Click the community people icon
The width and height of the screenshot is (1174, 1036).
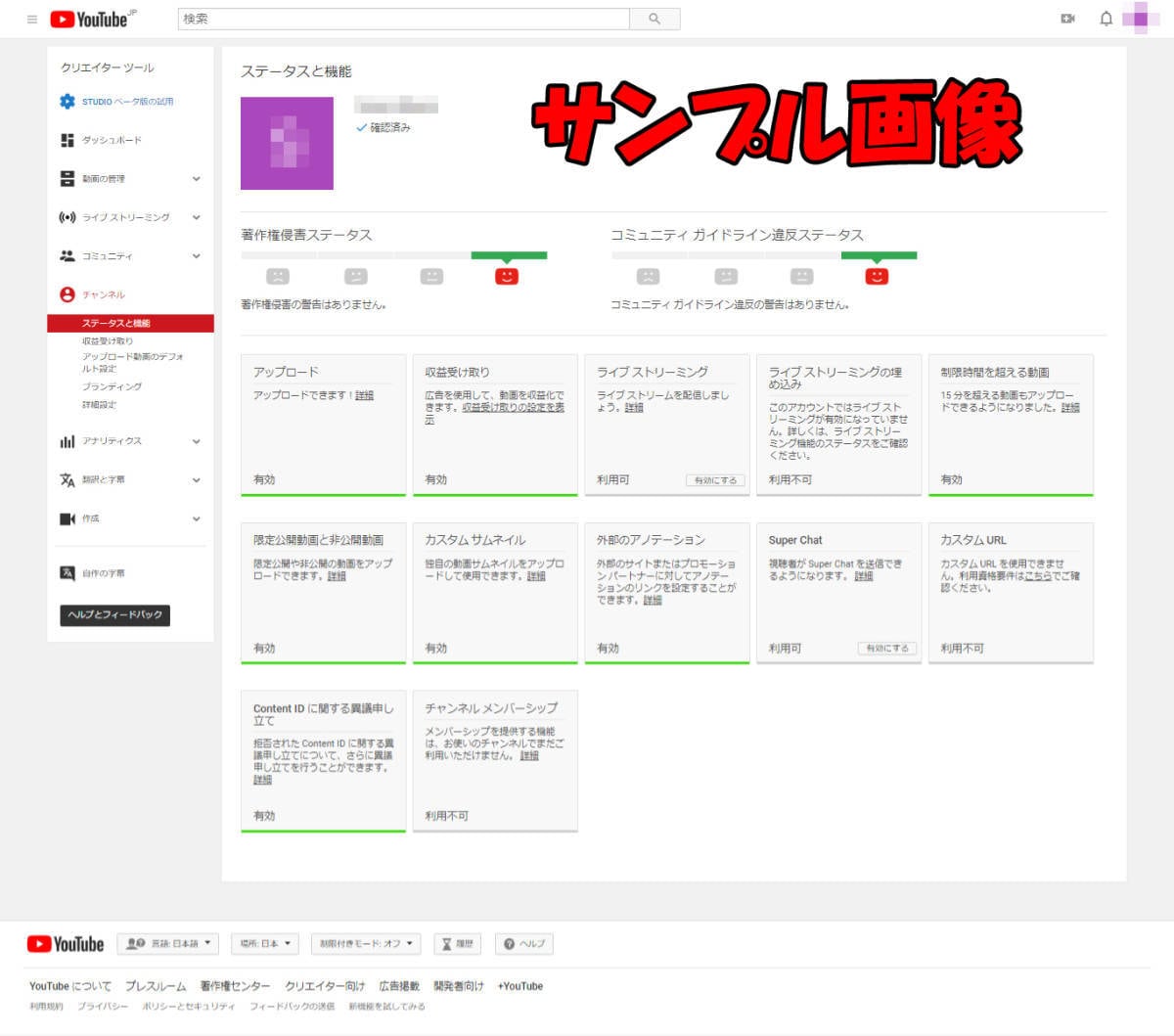tap(67, 256)
